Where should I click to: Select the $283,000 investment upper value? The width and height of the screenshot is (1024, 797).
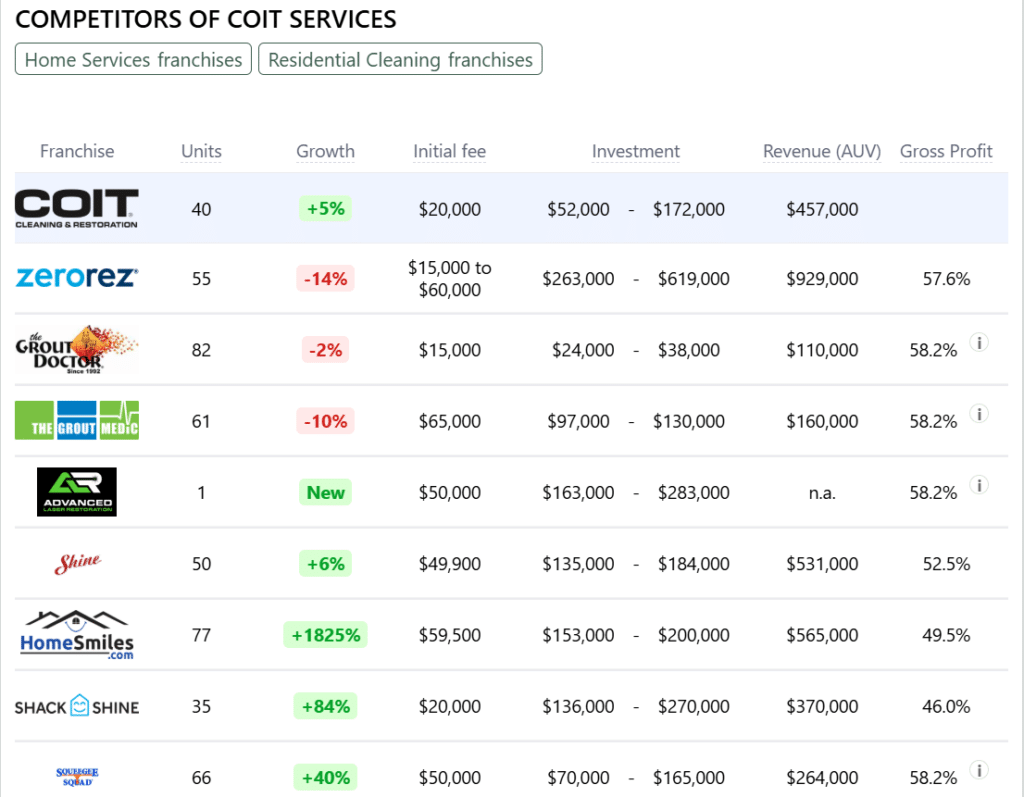pyautogui.click(x=693, y=493)
